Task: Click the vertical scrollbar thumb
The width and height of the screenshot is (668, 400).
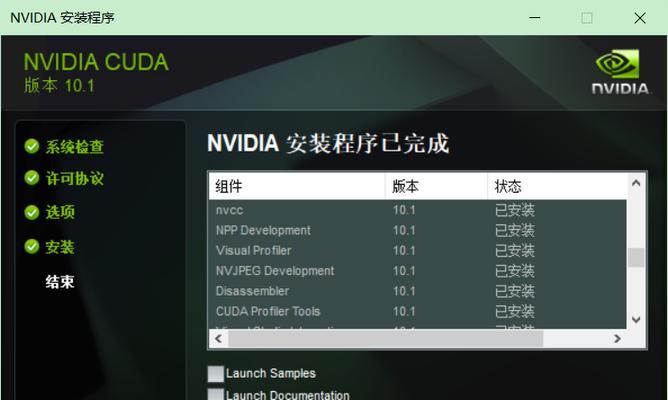Action: pos(636,257)
